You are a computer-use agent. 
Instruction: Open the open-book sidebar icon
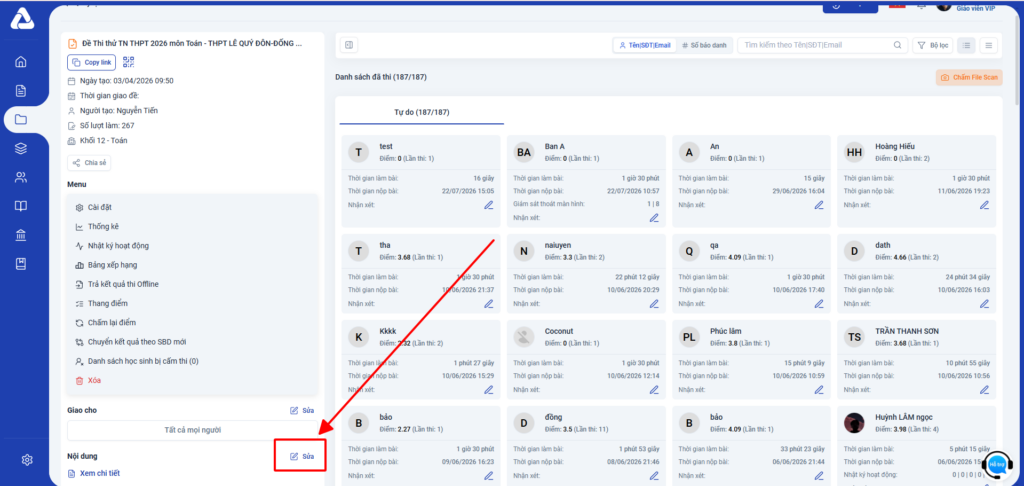point(21,206)
